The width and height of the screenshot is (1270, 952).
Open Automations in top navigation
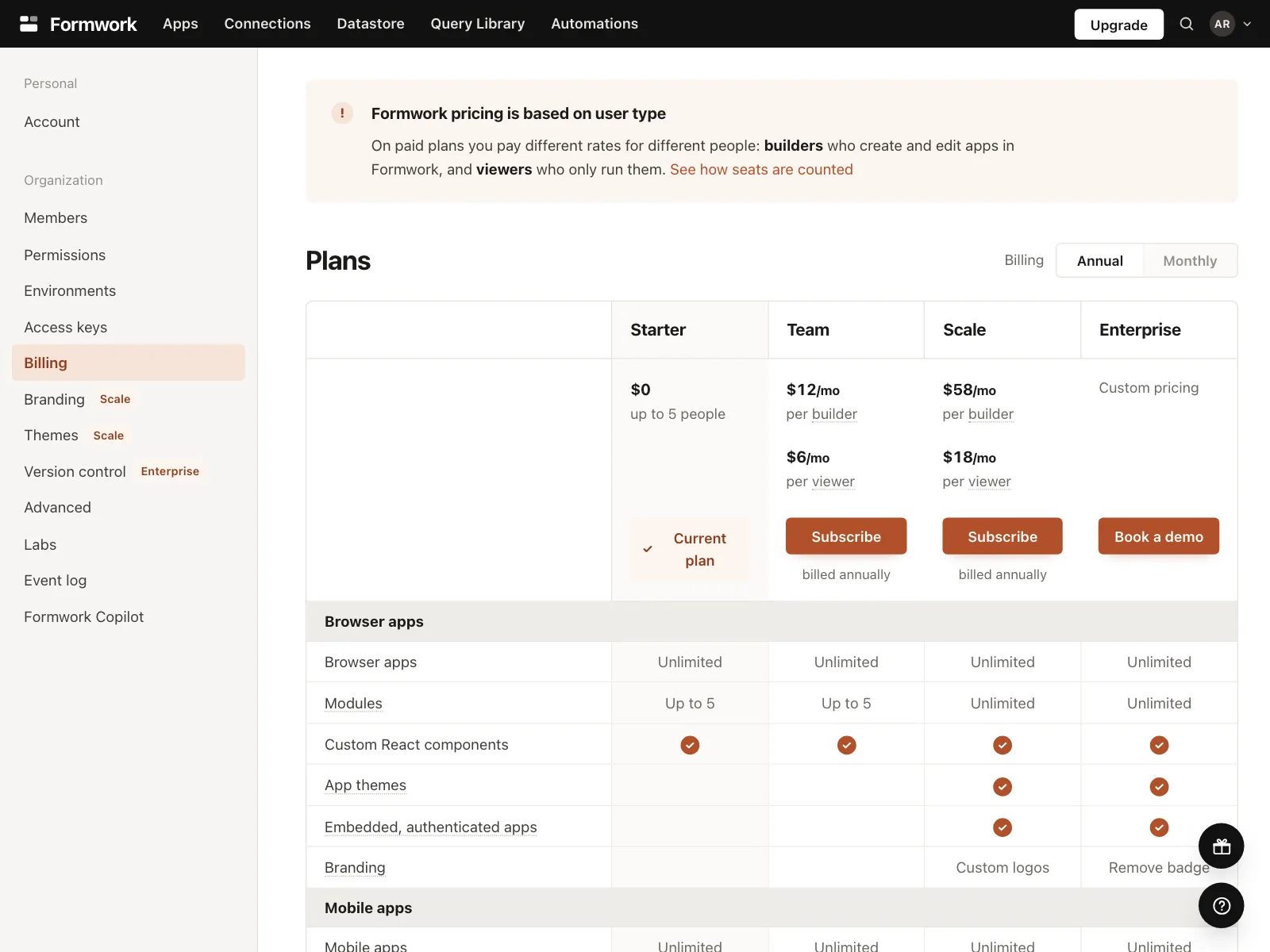click(595, 24)
